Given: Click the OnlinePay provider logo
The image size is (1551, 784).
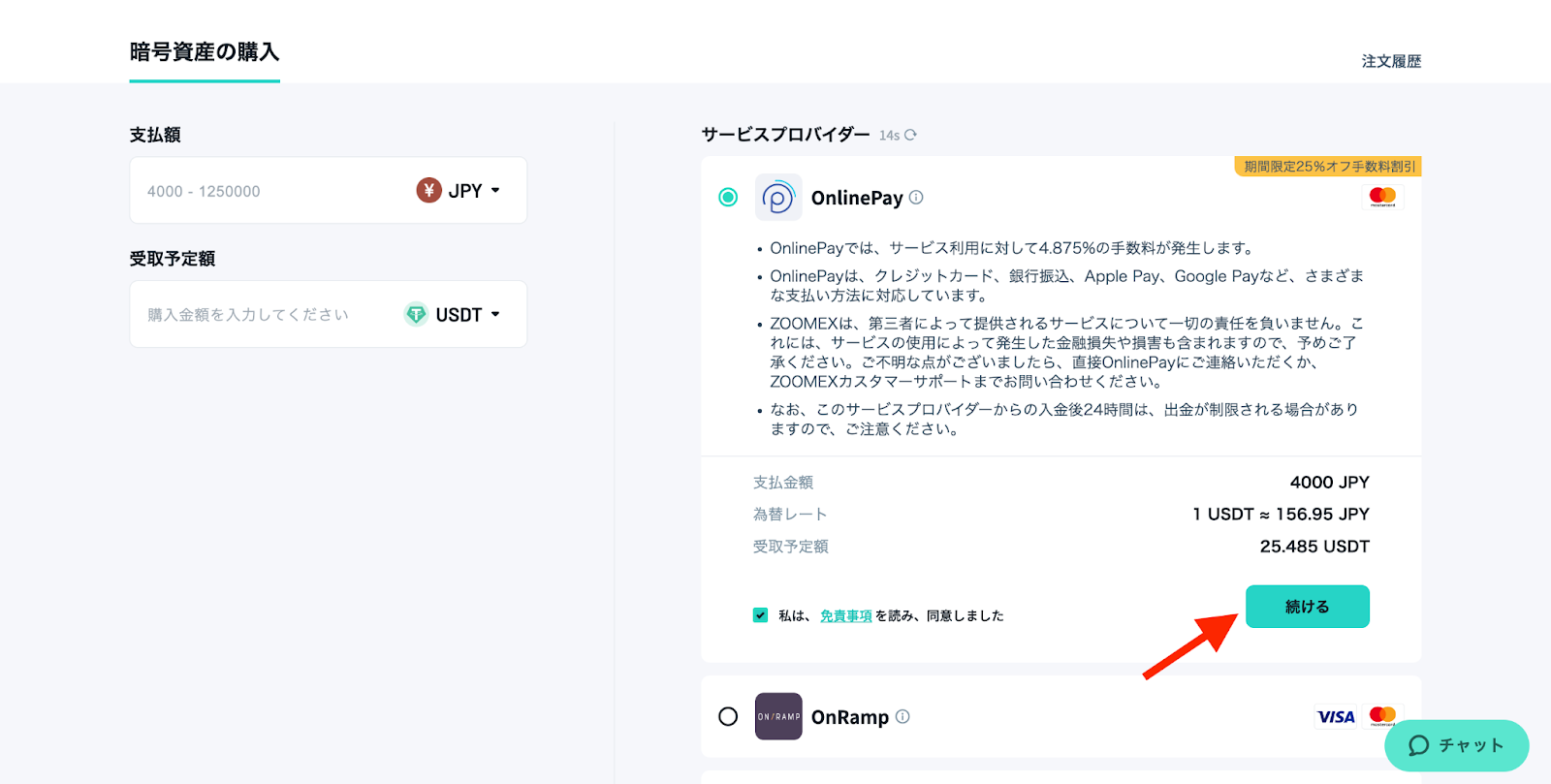Looking at the screenshot, I should pyautogui.click(x=778, y=198).
